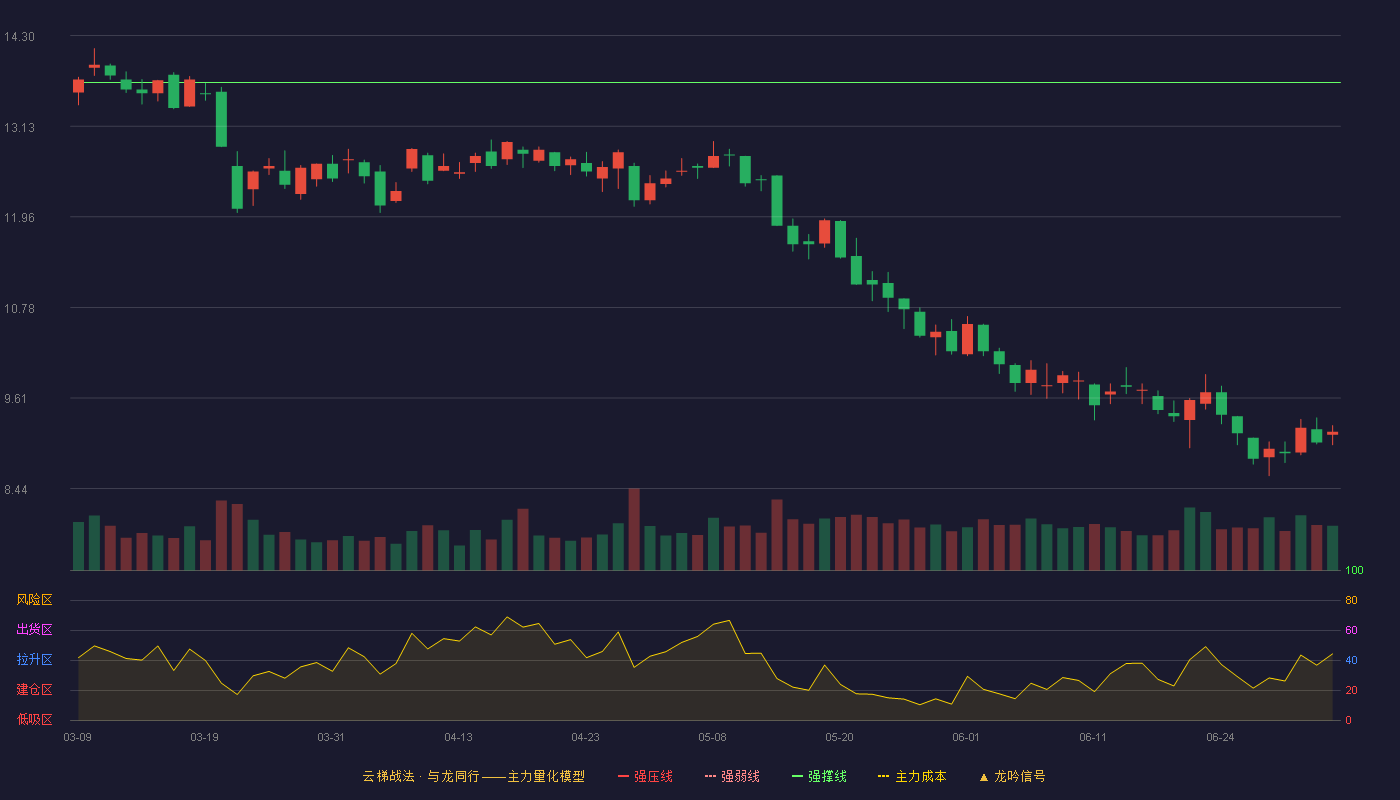
Task: Click the 风险区 zone label
Action: [34, 600]
